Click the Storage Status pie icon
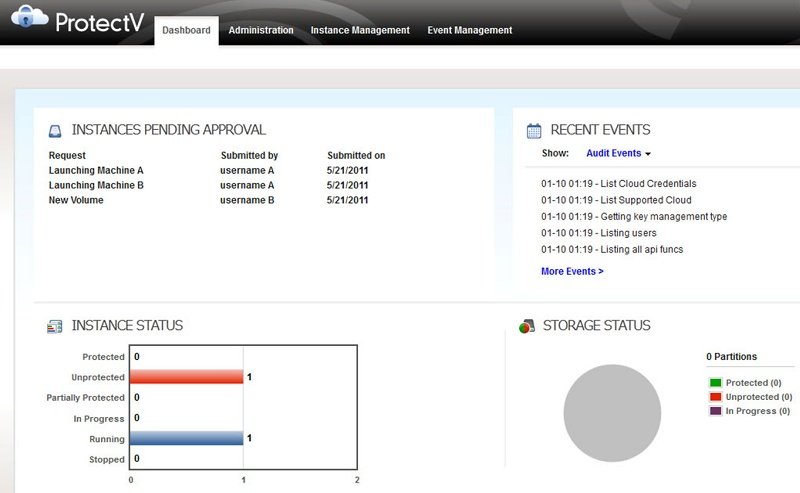800x493 pixels. pyautogui.click(x=527, y=326)
